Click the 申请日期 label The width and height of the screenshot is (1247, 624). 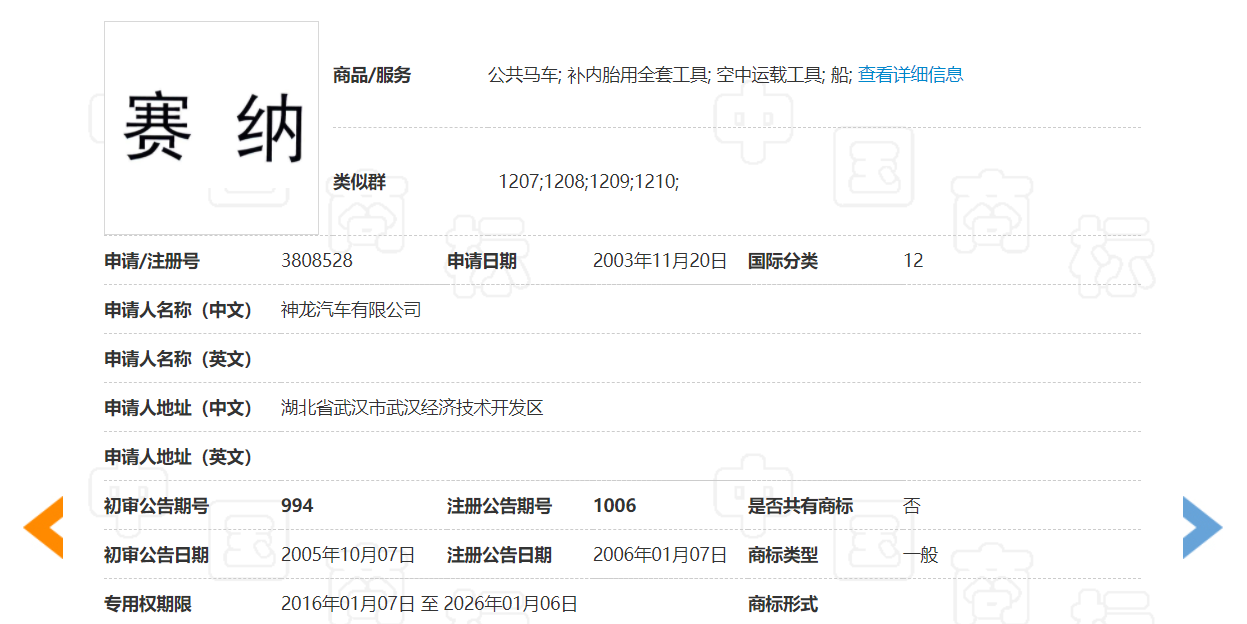tap(482, 261)
